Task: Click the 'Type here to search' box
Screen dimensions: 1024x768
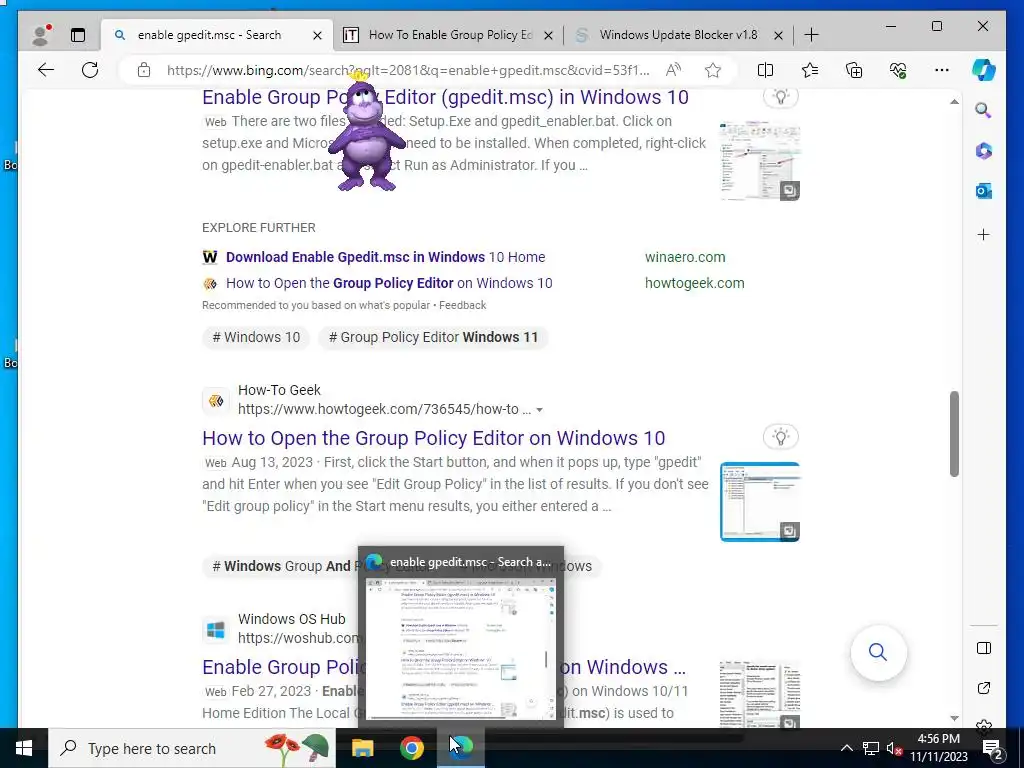Action: pos(191,748)
